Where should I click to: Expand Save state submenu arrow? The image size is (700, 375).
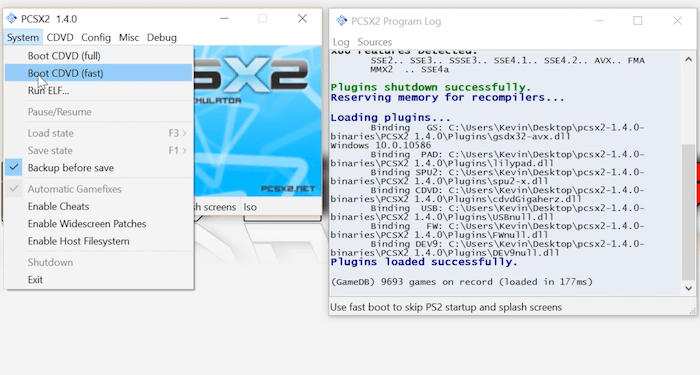(184, 150)
